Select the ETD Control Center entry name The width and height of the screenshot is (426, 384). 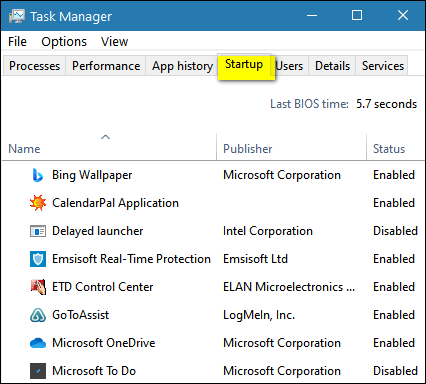[x=103, y=287]
